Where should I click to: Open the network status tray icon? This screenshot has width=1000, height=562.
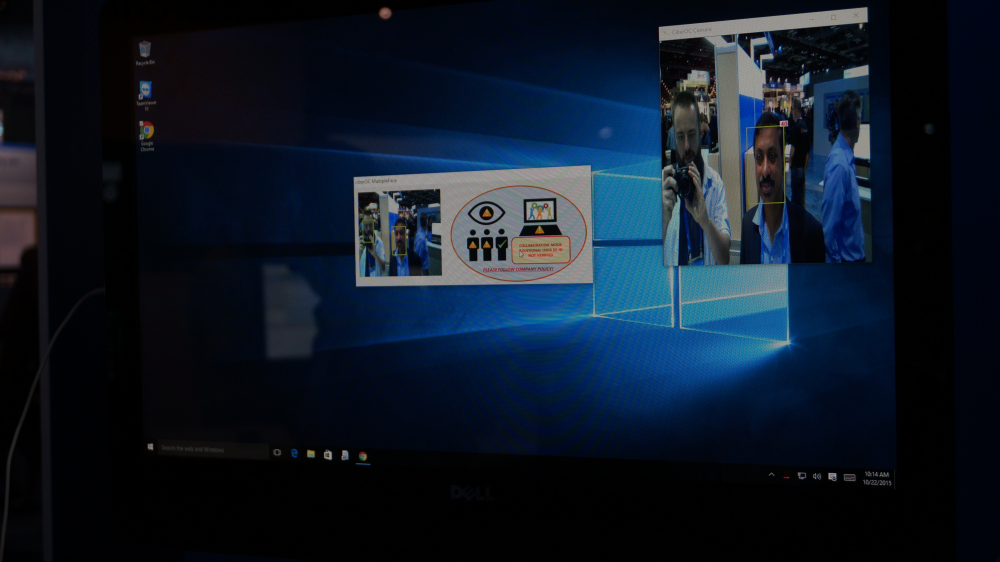click(x=802, y=476)
